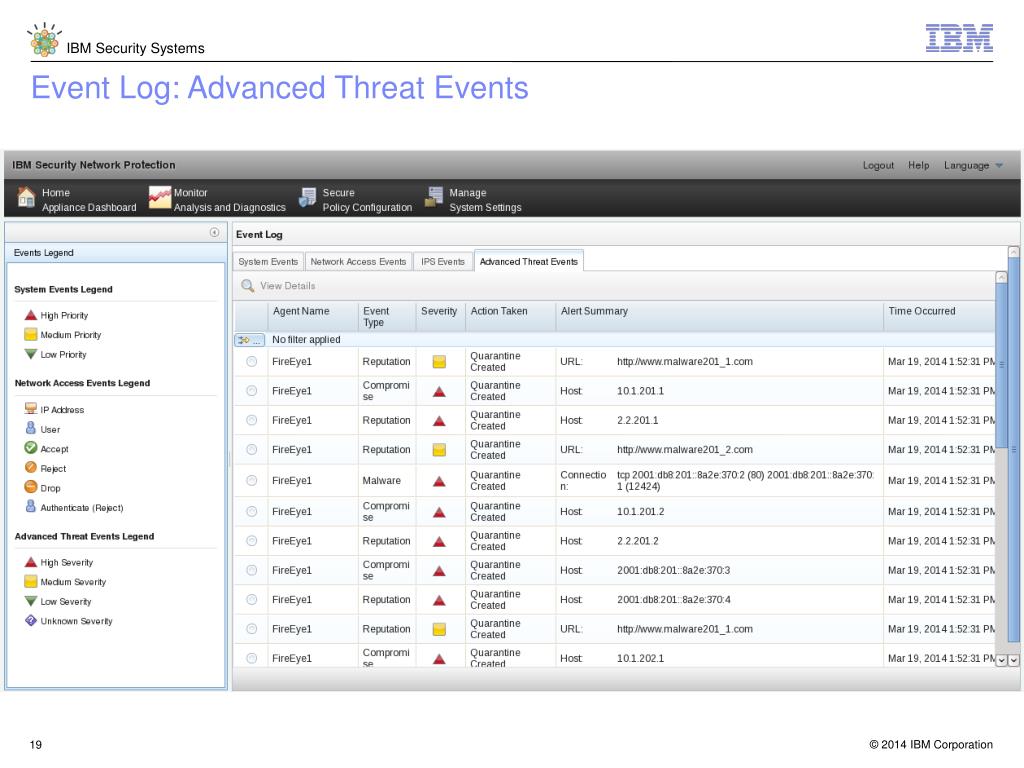Select the radio button for host 10.1.202.1
Viewport: 1024px width, 768px height.
(x=251, y=658)
